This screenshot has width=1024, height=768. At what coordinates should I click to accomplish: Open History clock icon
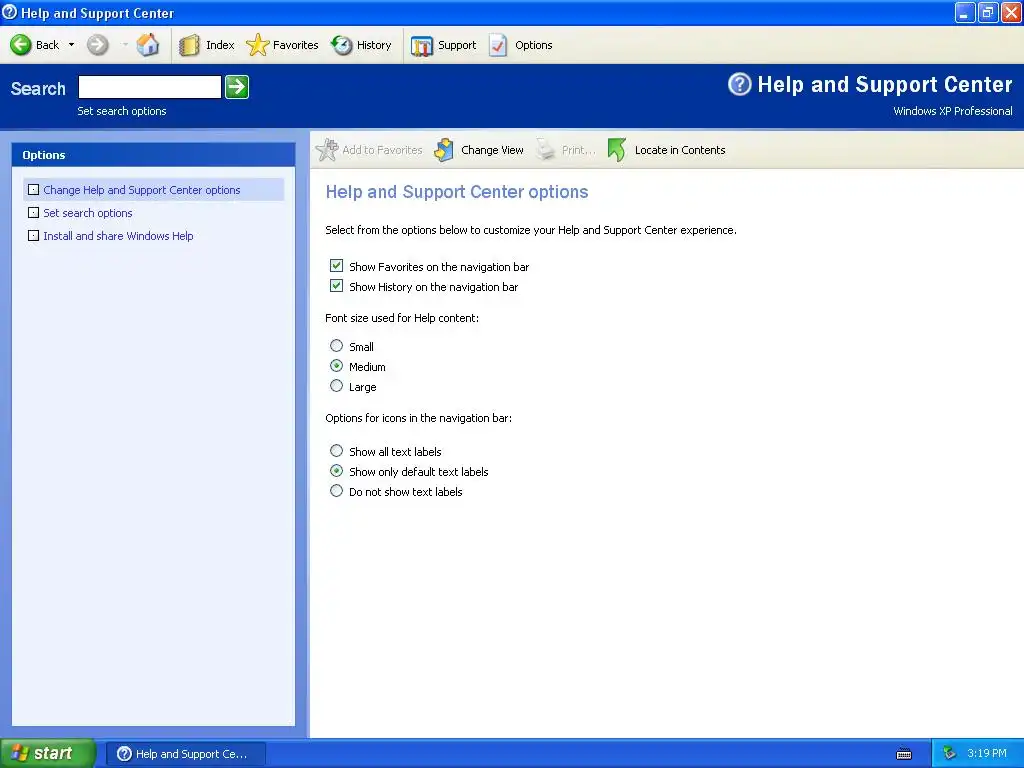point(342,45)
